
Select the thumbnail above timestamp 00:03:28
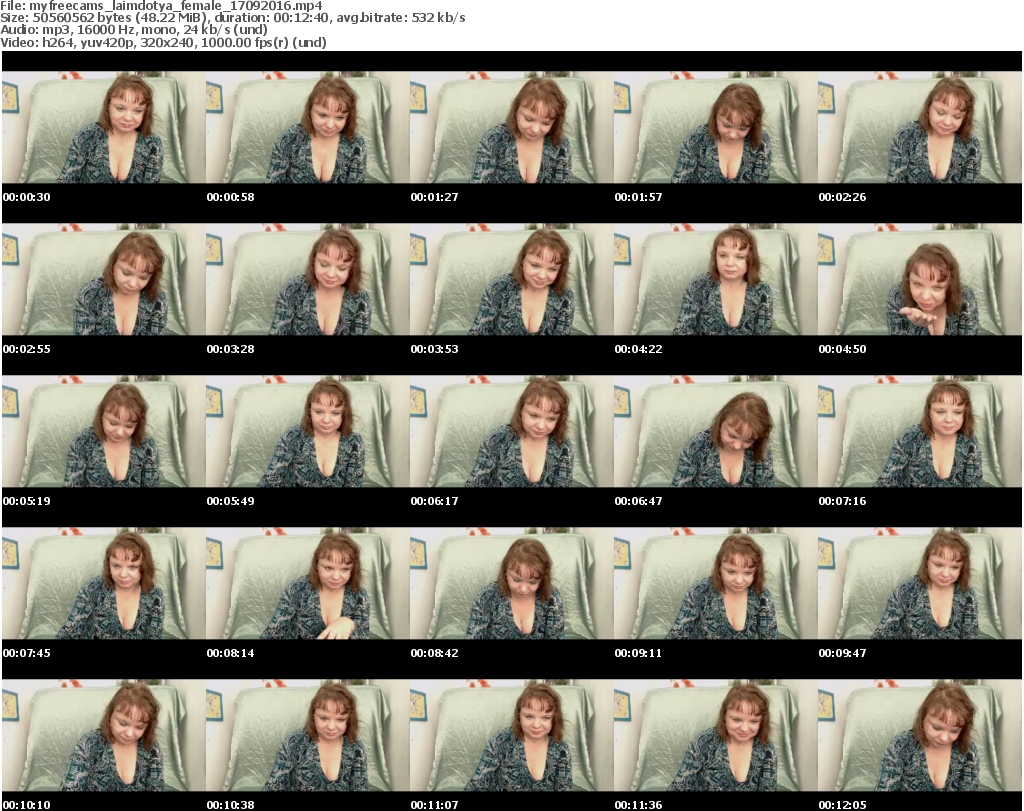coord(307,279)
